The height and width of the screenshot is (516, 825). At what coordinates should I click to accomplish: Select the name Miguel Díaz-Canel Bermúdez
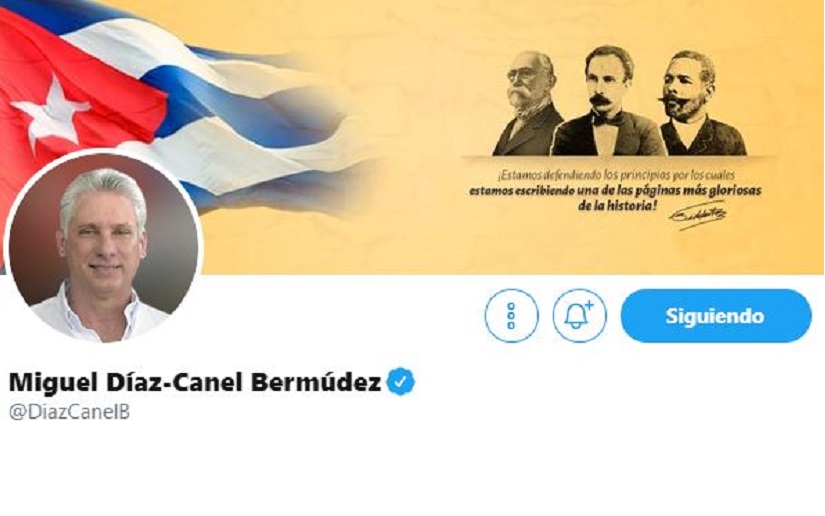pos(195,382)
